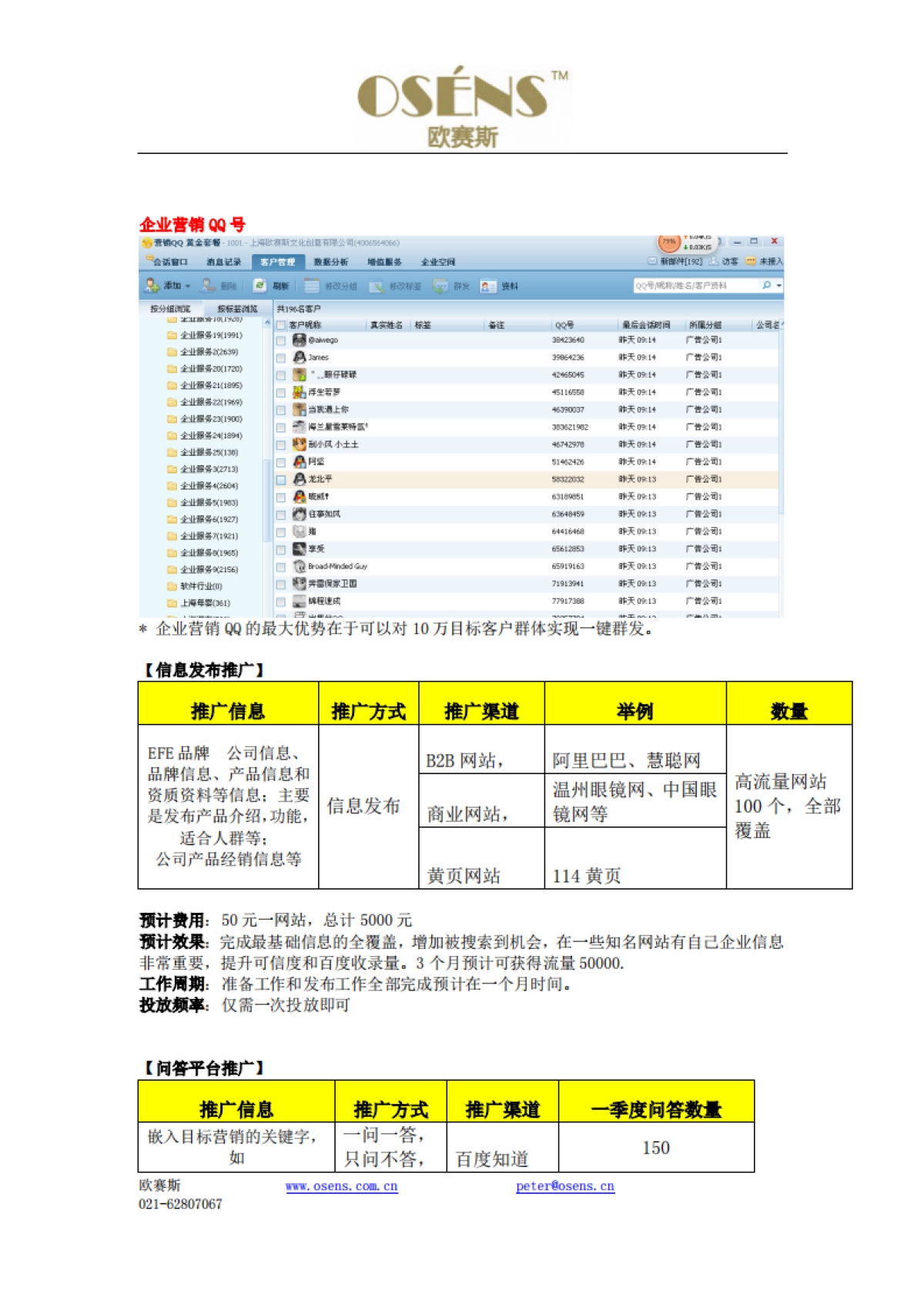Click the 修改标签 toolbar icon
Image resolution: width=924 pixels, height=1308 pixels.
coord(377,286)
